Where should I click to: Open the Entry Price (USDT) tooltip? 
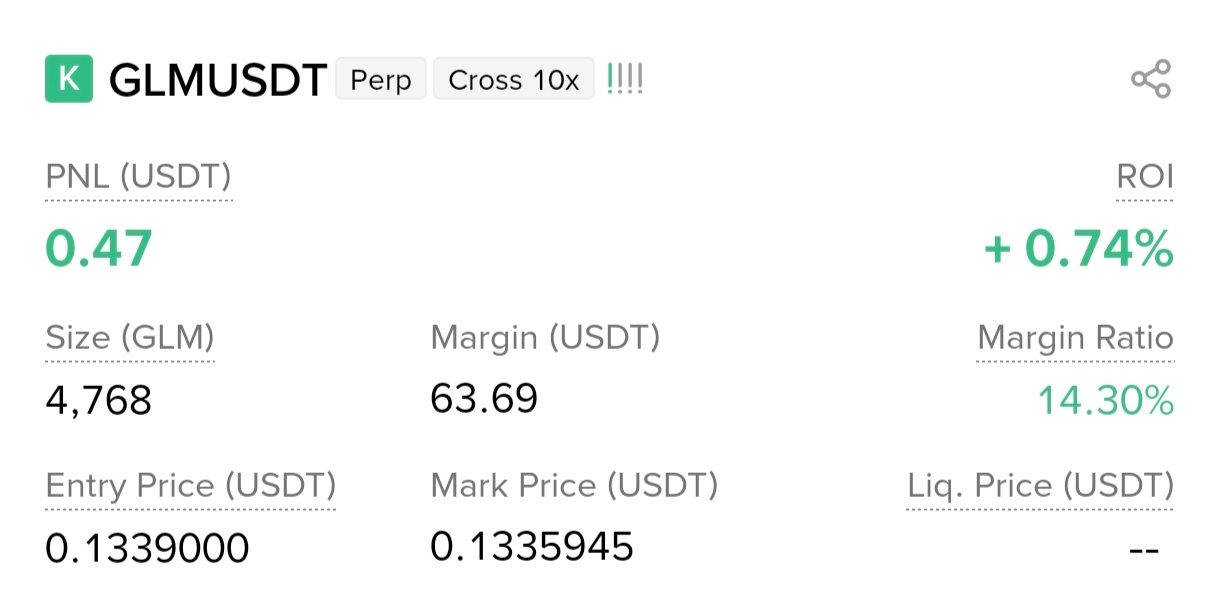tap(191, 487)
